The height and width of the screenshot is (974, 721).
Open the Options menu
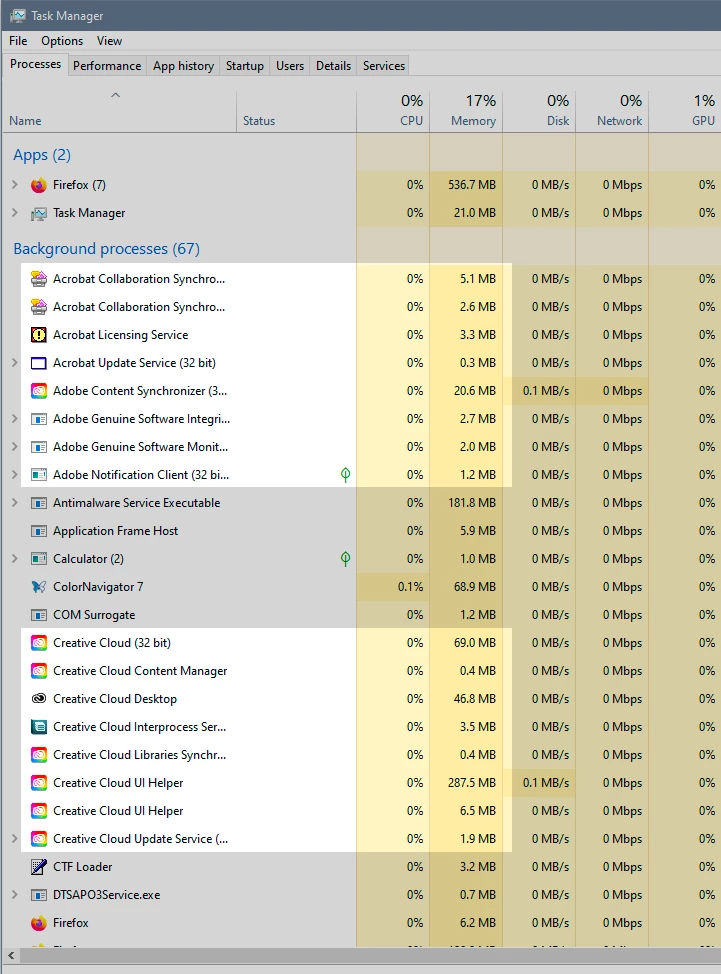tap(62, 41)
